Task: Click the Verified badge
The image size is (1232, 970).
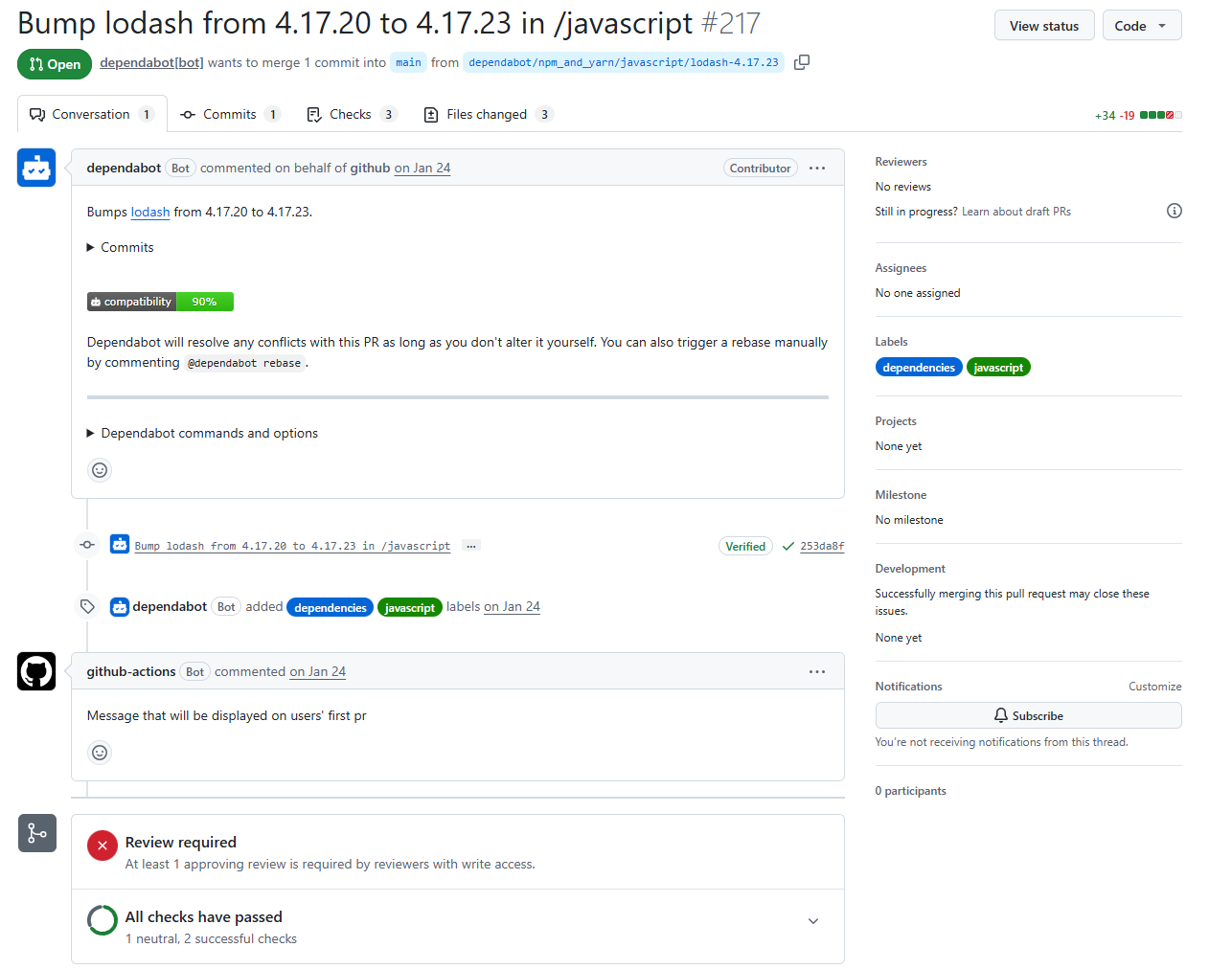Action: click(745, 546)
